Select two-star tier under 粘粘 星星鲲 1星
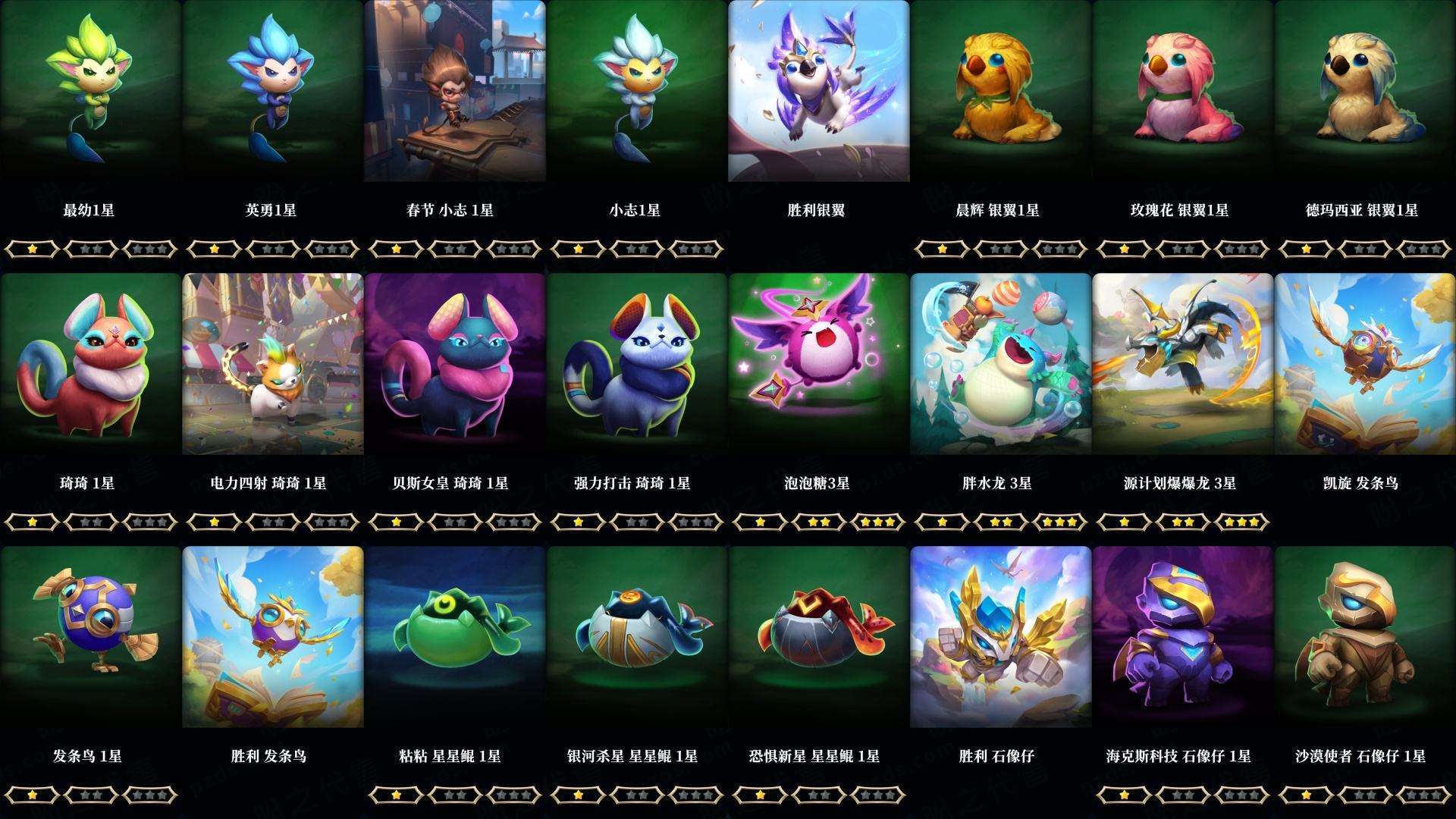 455,795
